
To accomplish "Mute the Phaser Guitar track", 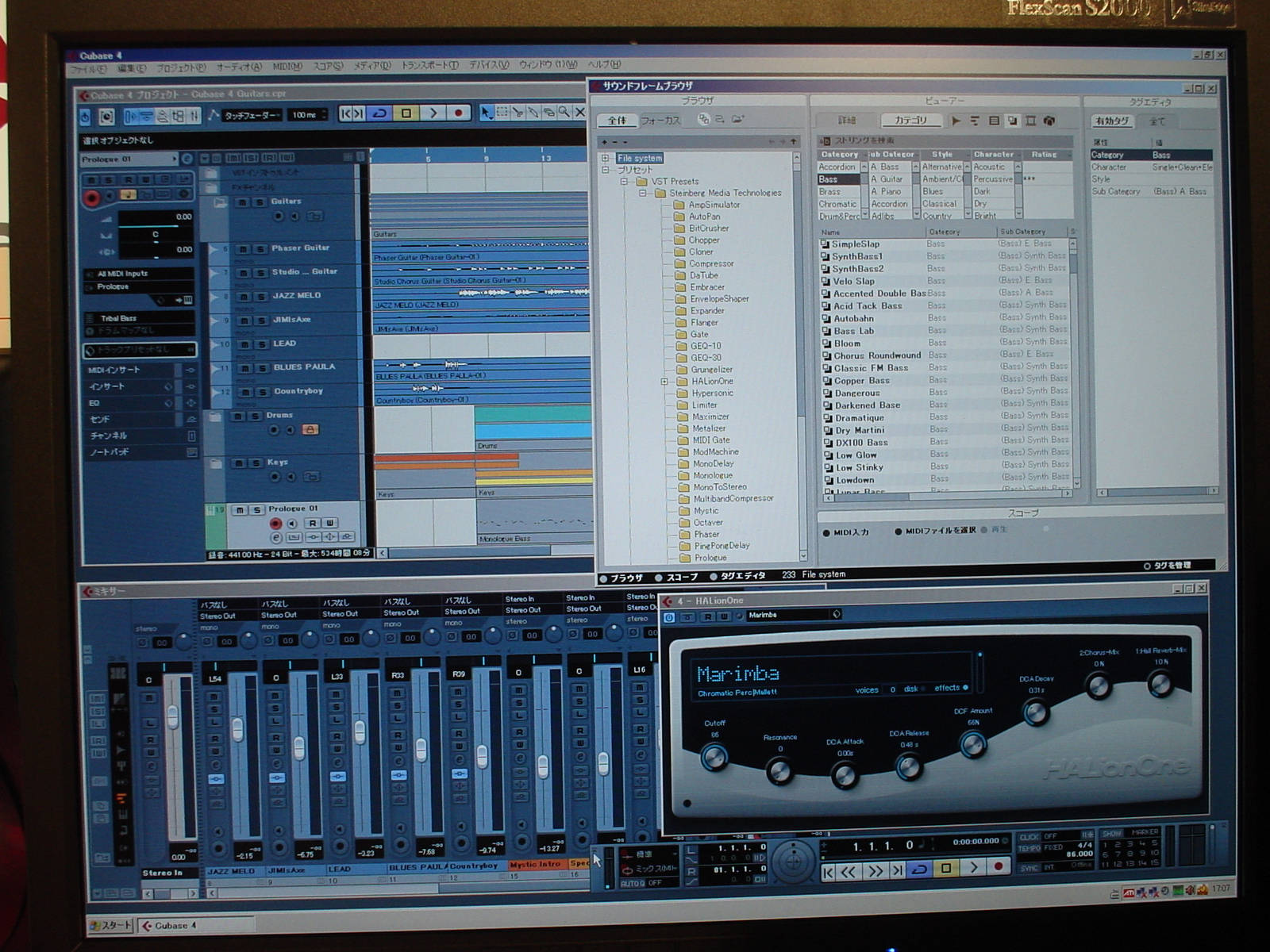I will tap(244, 249).
